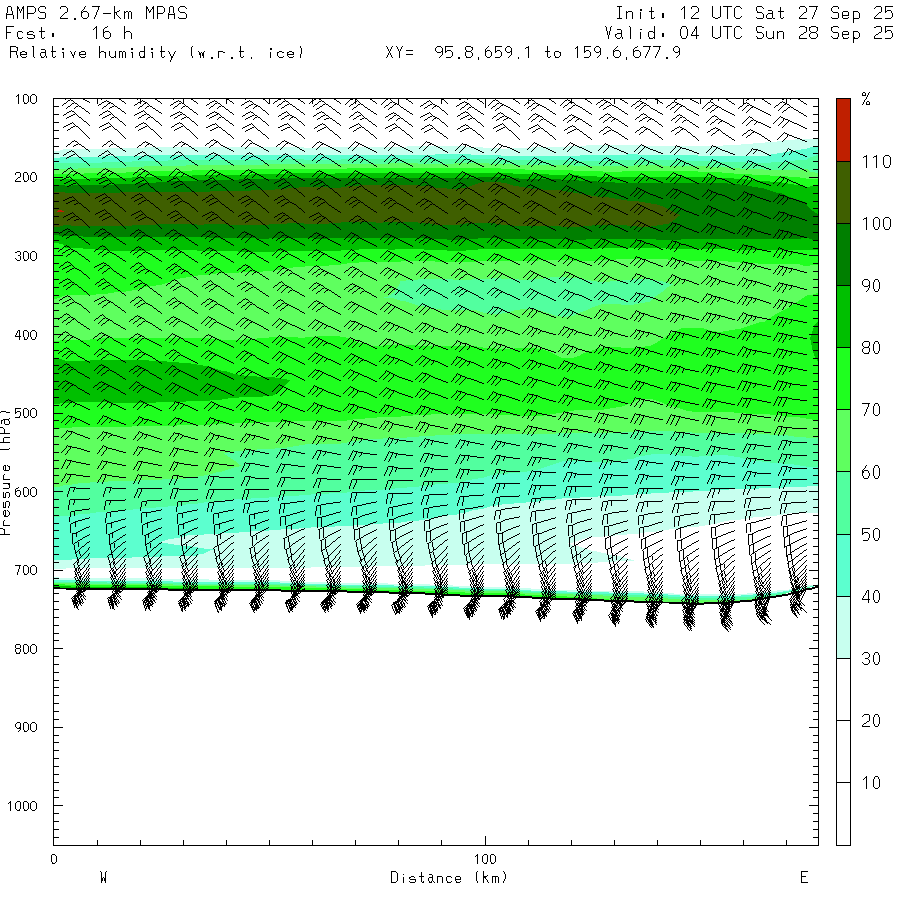Screen dimensions: 900x900
Task: Click the '%' unit label above colorbar
Action: point(866,99)
